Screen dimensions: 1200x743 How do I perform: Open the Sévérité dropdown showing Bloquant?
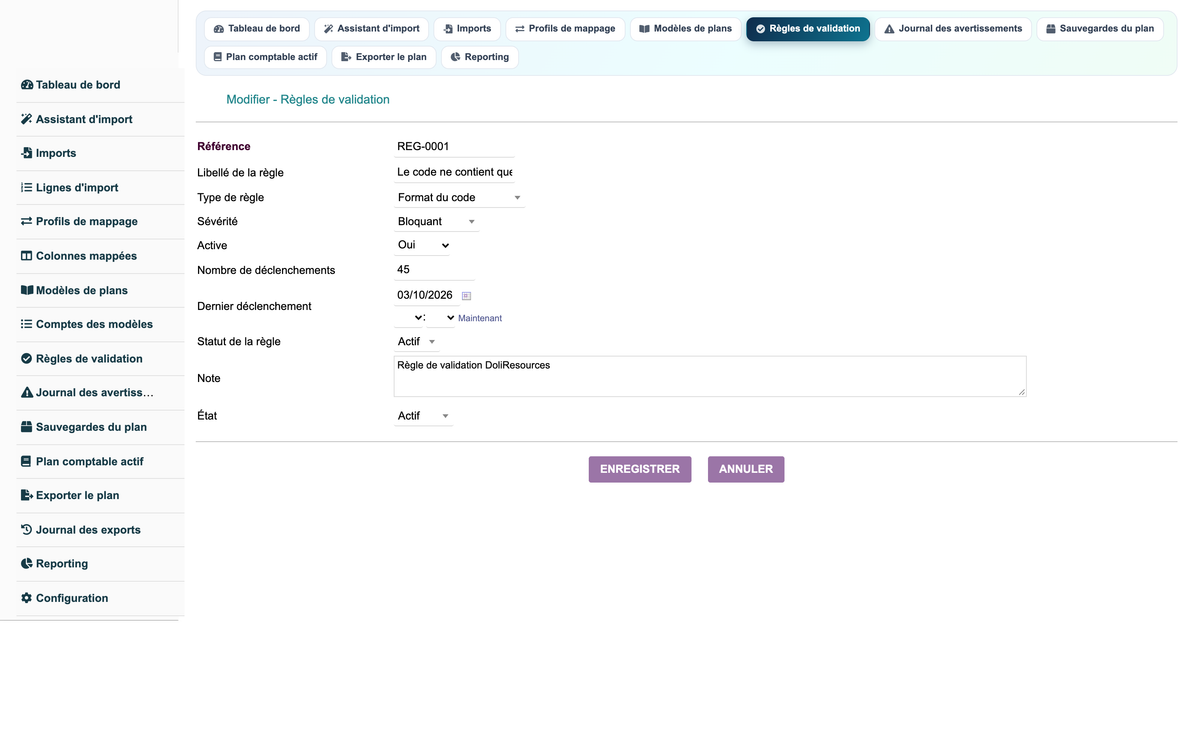click(436, 222)
